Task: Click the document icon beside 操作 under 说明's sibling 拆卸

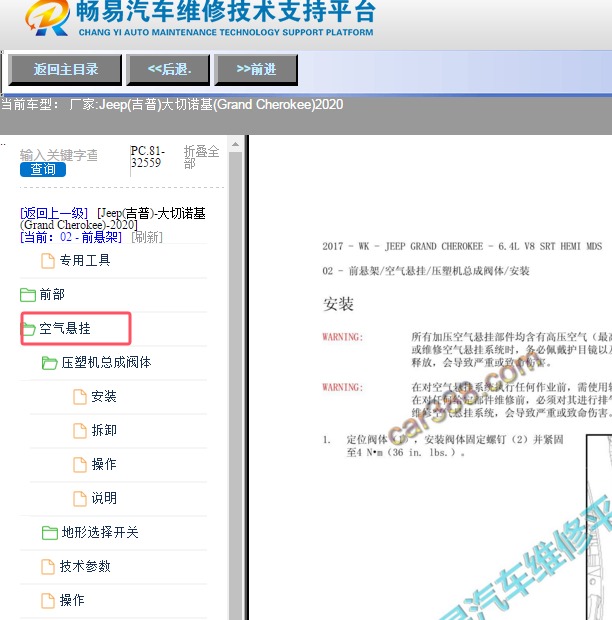Action: click(80, 465)
